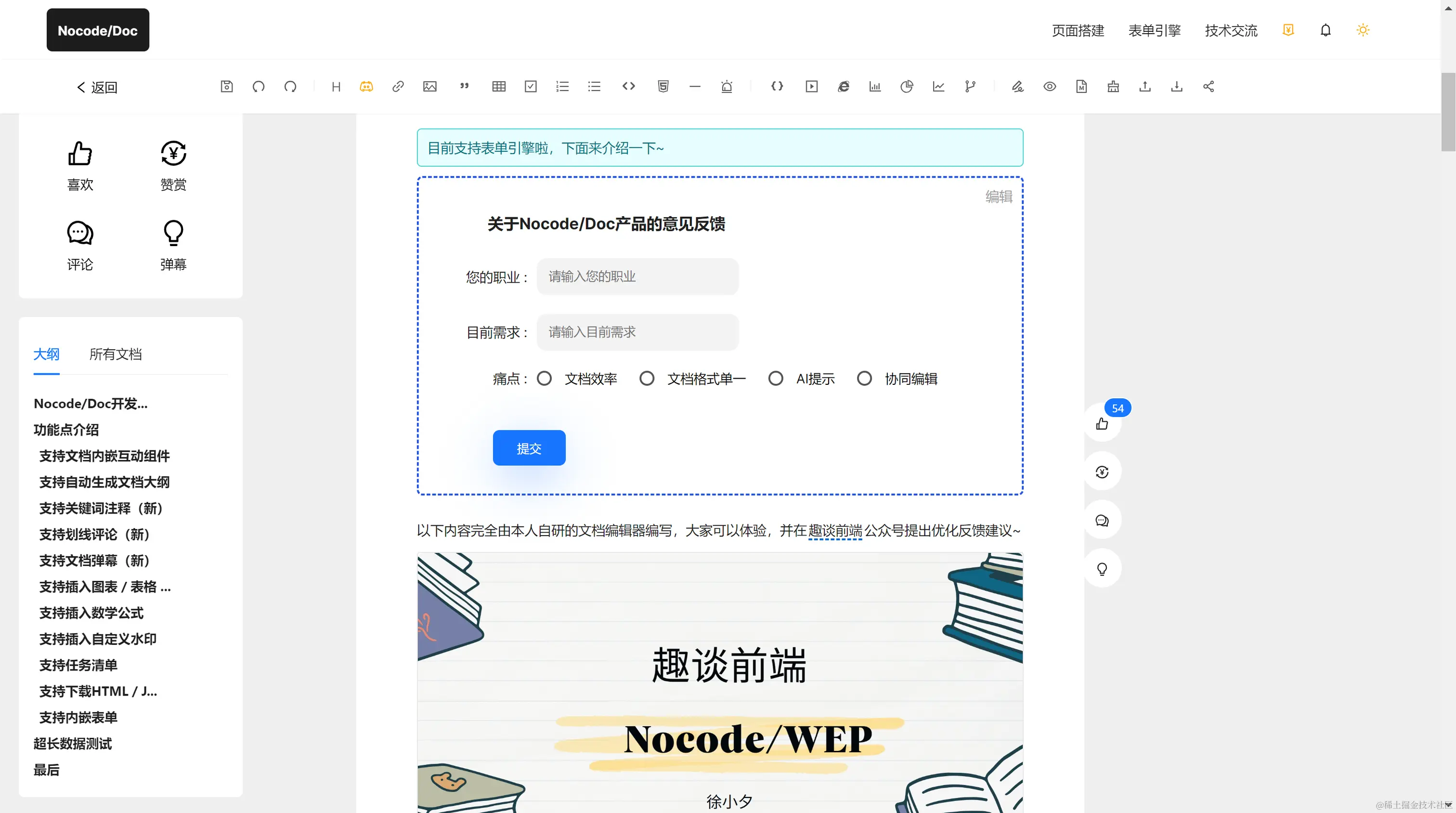Click the link insertion icon
1456x813 pixels.
pos(398,87)
